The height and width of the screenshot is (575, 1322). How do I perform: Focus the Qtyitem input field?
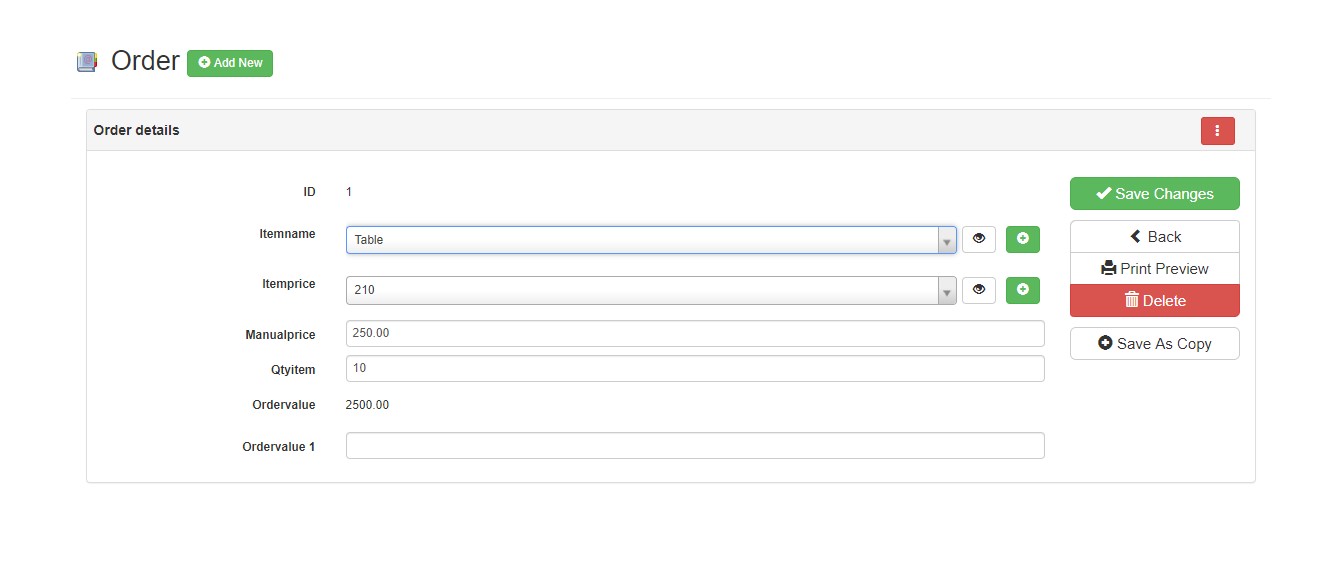(695, 368)
